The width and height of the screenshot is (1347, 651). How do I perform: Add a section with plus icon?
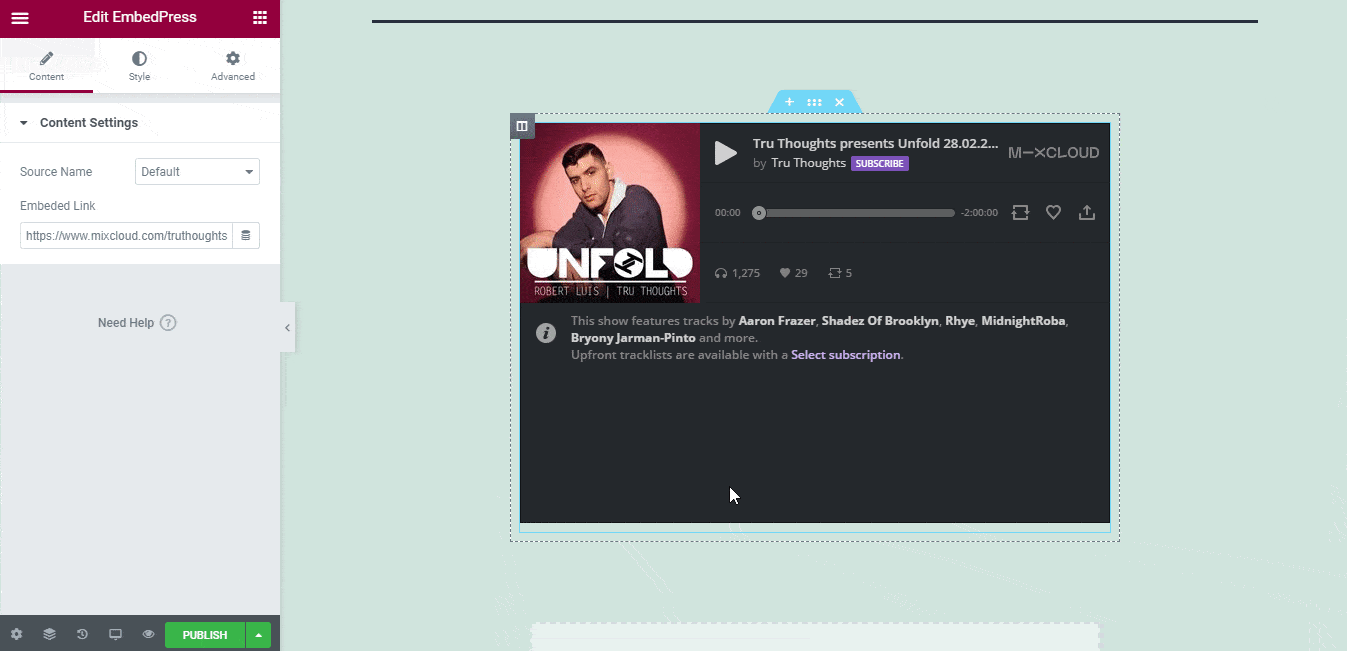(x=789, y=102)
